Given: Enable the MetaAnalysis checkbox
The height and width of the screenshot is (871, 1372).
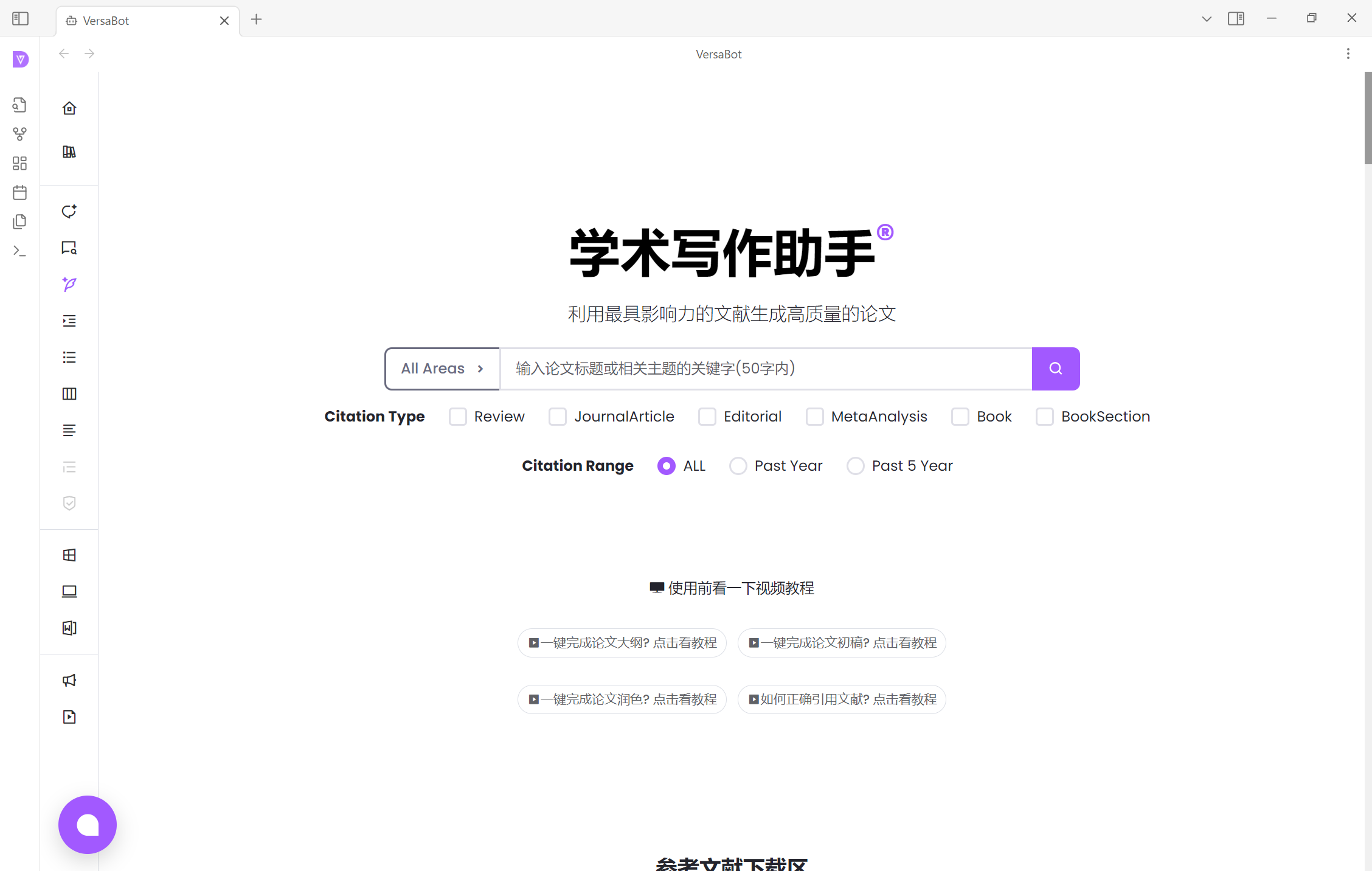Looking at the screenshot, I should (x=814, y=417).
